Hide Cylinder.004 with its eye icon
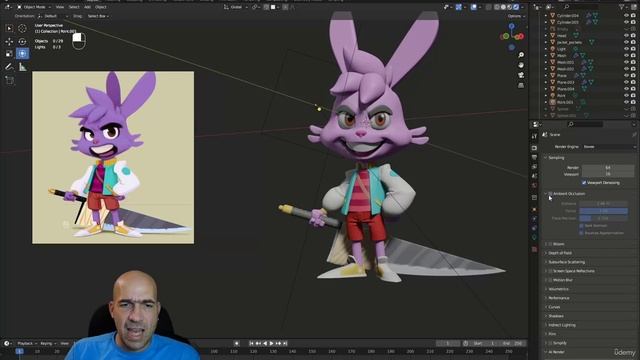 point(626,16)
